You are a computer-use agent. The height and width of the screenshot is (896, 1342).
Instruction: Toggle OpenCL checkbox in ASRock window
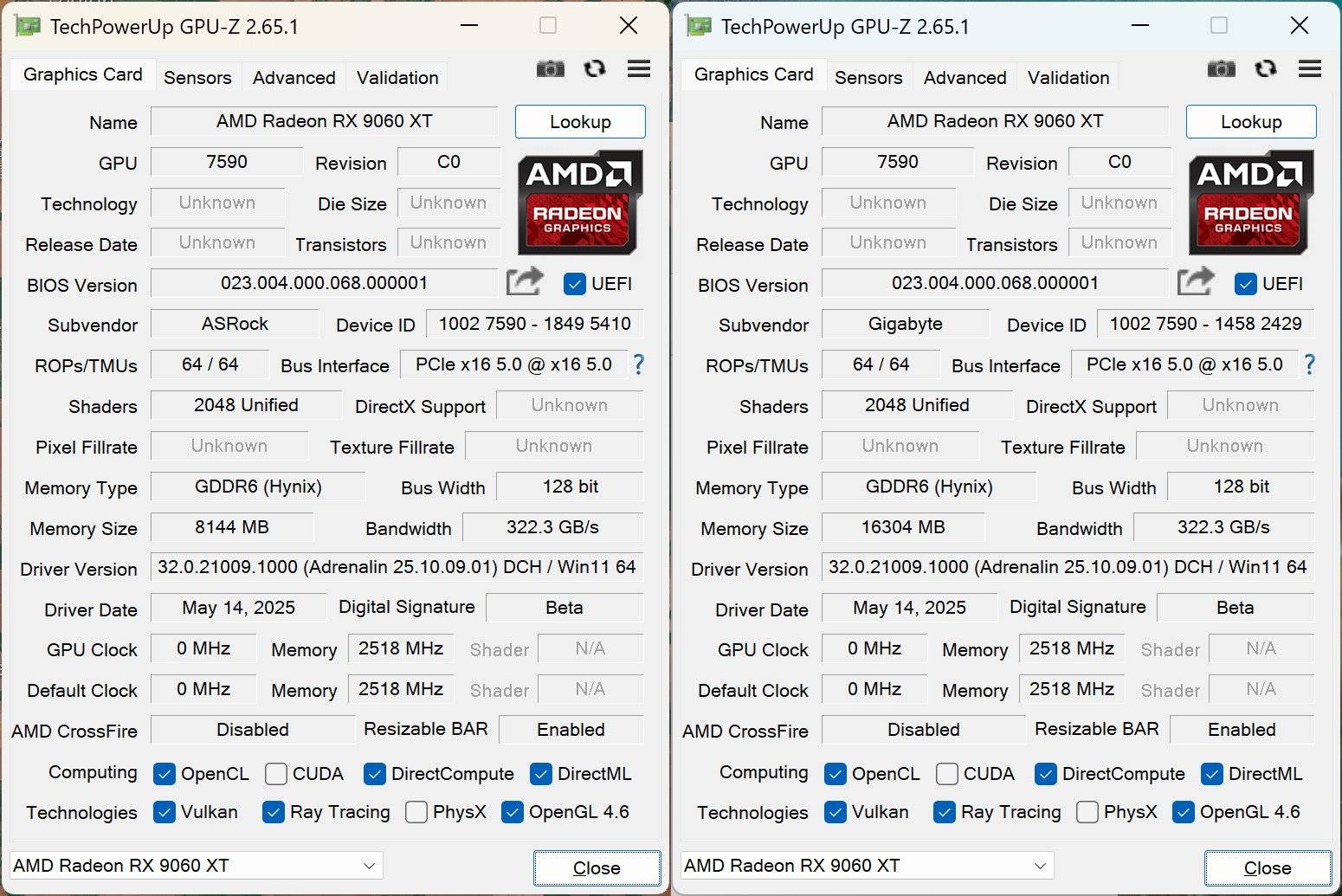[x=165, y=774]
